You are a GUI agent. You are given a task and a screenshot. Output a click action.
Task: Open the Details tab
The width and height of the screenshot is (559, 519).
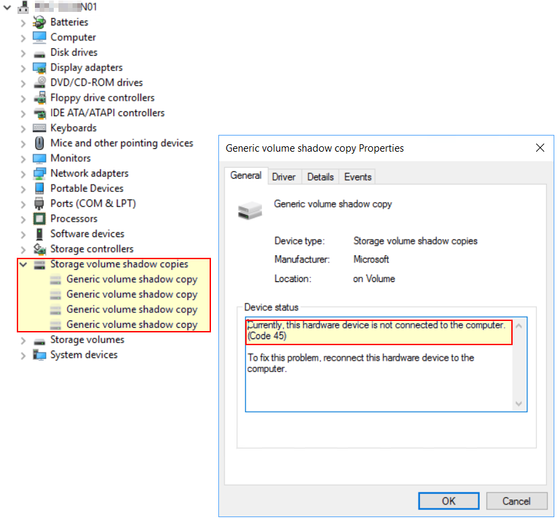[x=320, y=177]
